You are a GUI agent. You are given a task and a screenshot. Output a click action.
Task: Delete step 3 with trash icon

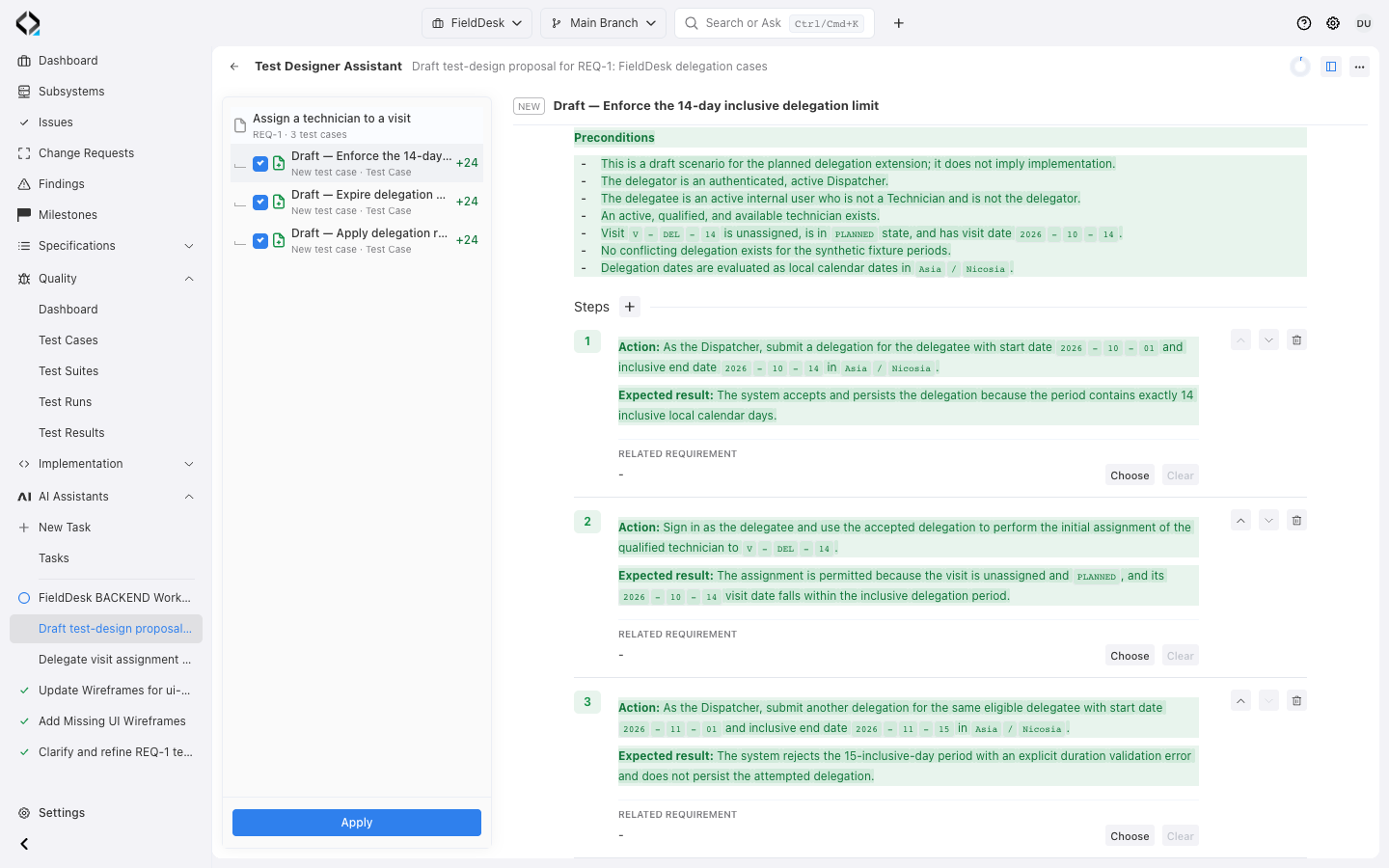click(1297, 701)
